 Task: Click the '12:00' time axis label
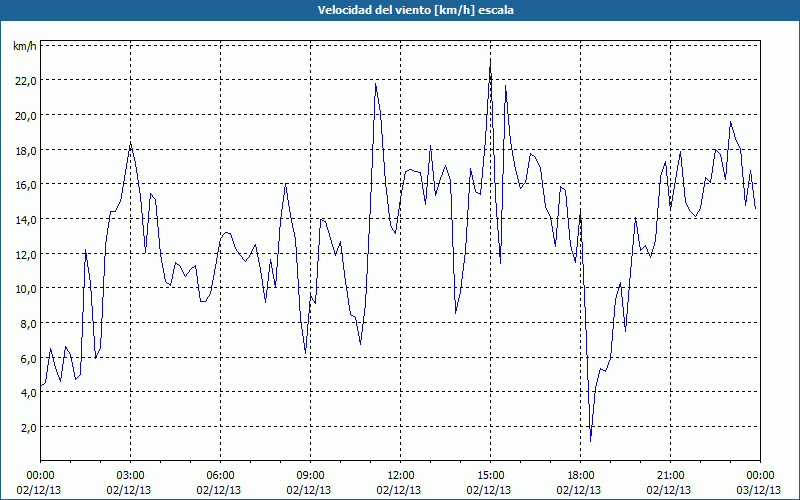(x=401, y=476)
